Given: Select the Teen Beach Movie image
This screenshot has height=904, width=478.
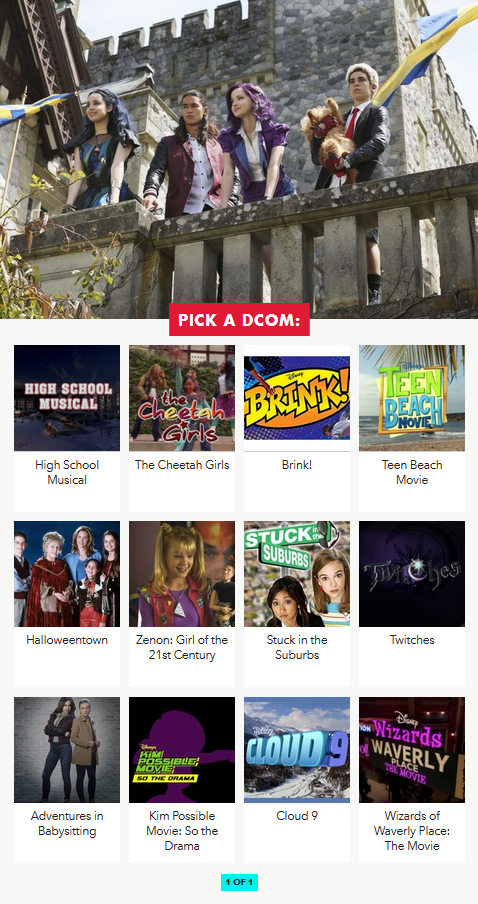Looking at the screenshot, I should coord(412,398).
